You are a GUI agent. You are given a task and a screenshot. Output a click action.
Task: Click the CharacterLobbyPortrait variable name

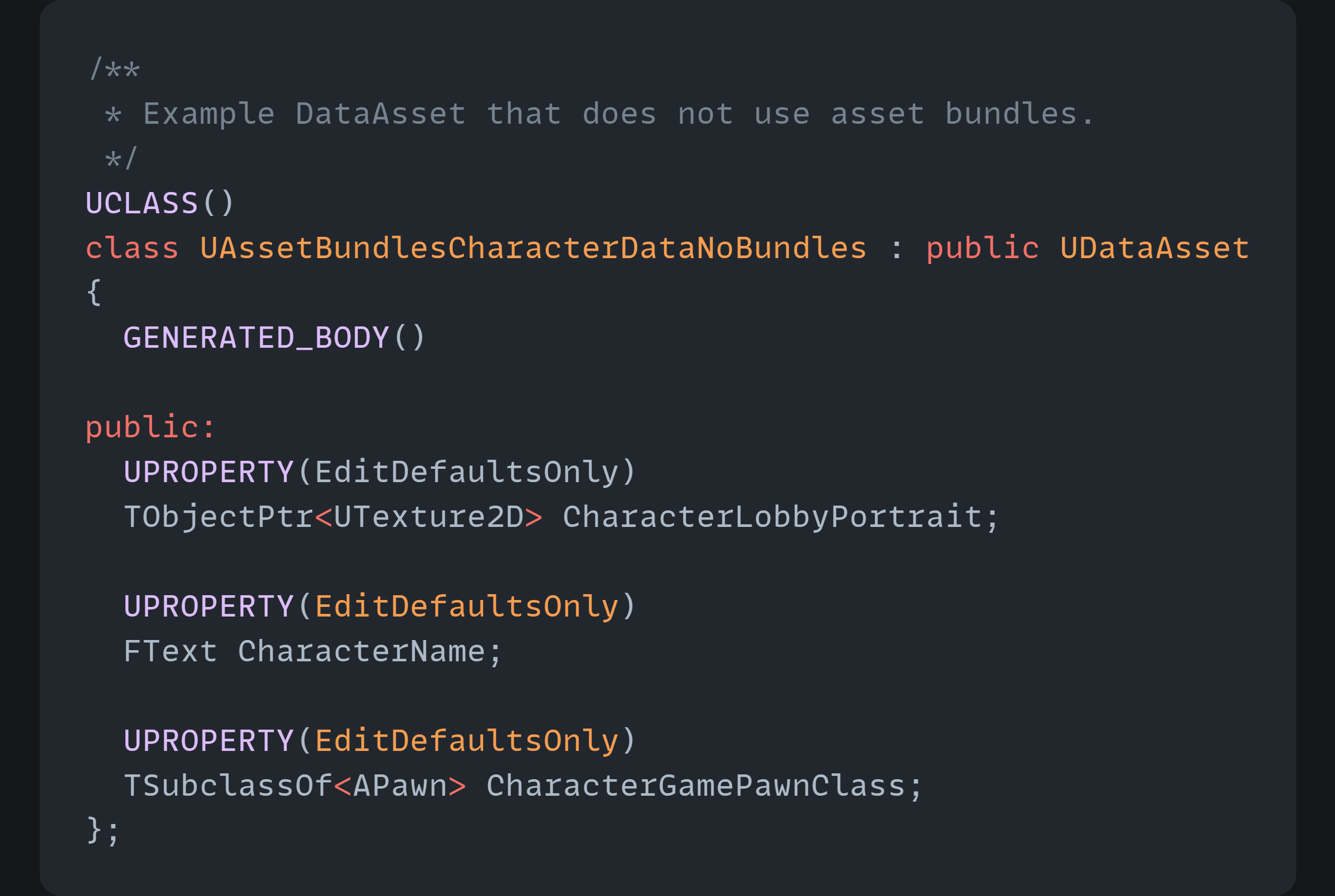point(772,517)
